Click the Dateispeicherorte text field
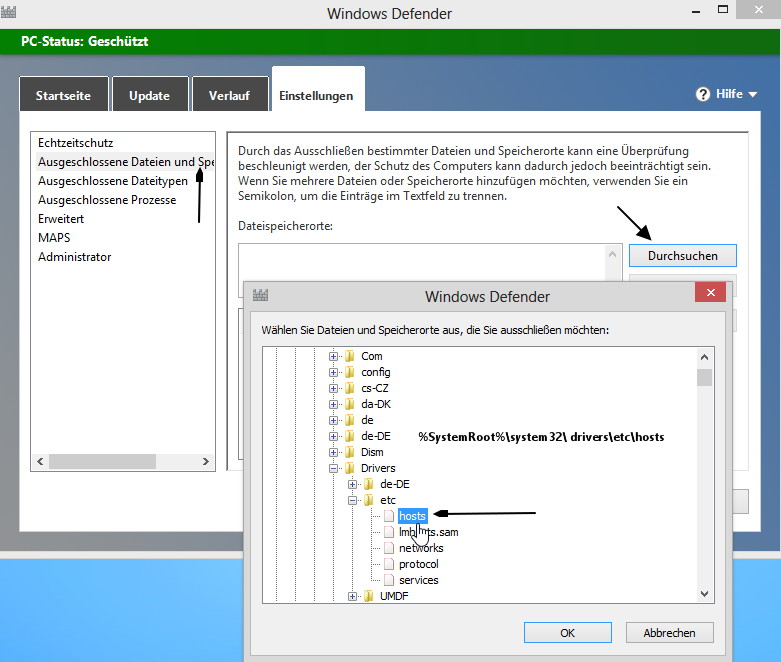This screenshot has width=781, height=662. click(x=422, y=263)
